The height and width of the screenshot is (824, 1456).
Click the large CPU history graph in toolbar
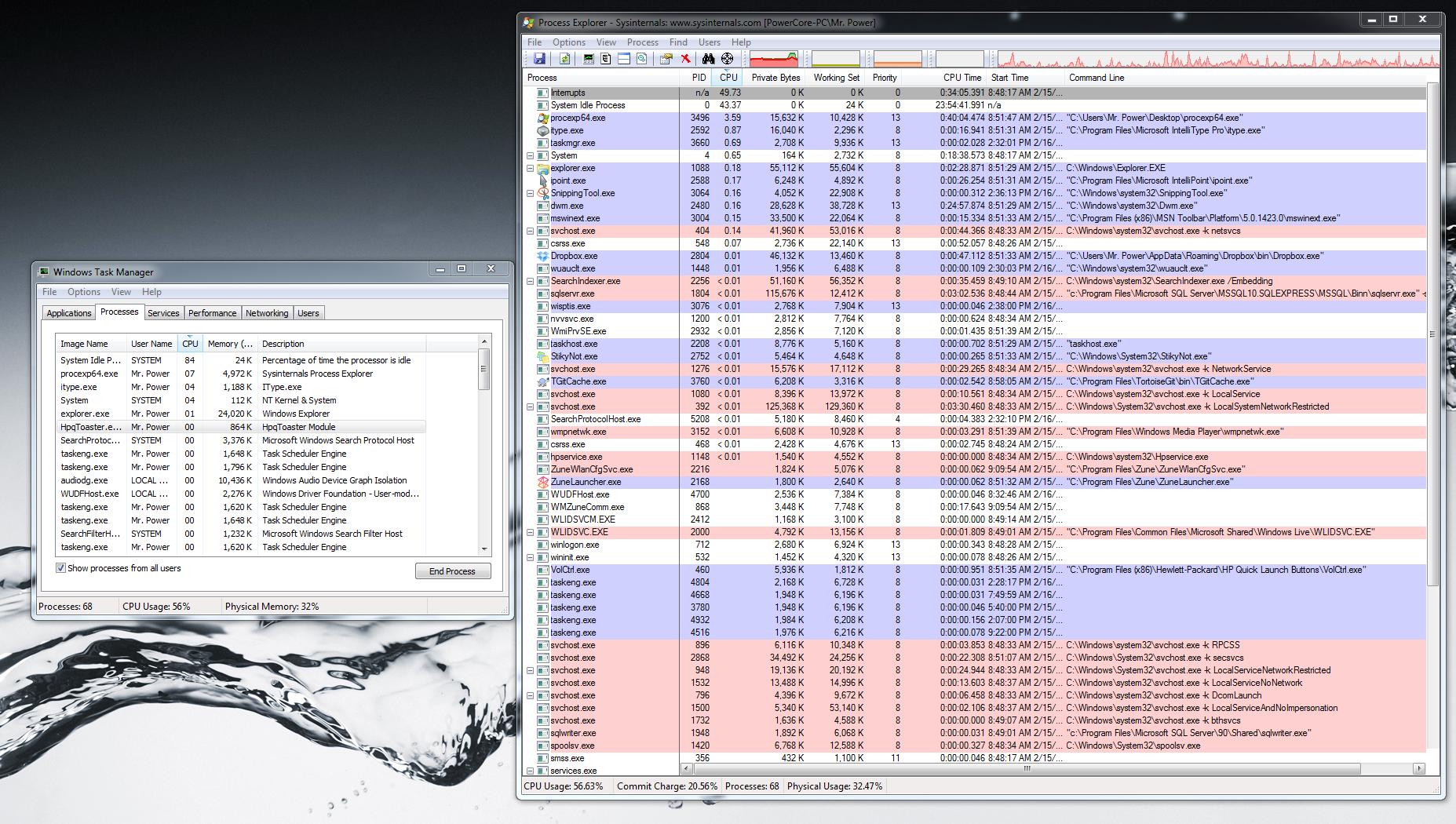click(x=1217, y=59)
